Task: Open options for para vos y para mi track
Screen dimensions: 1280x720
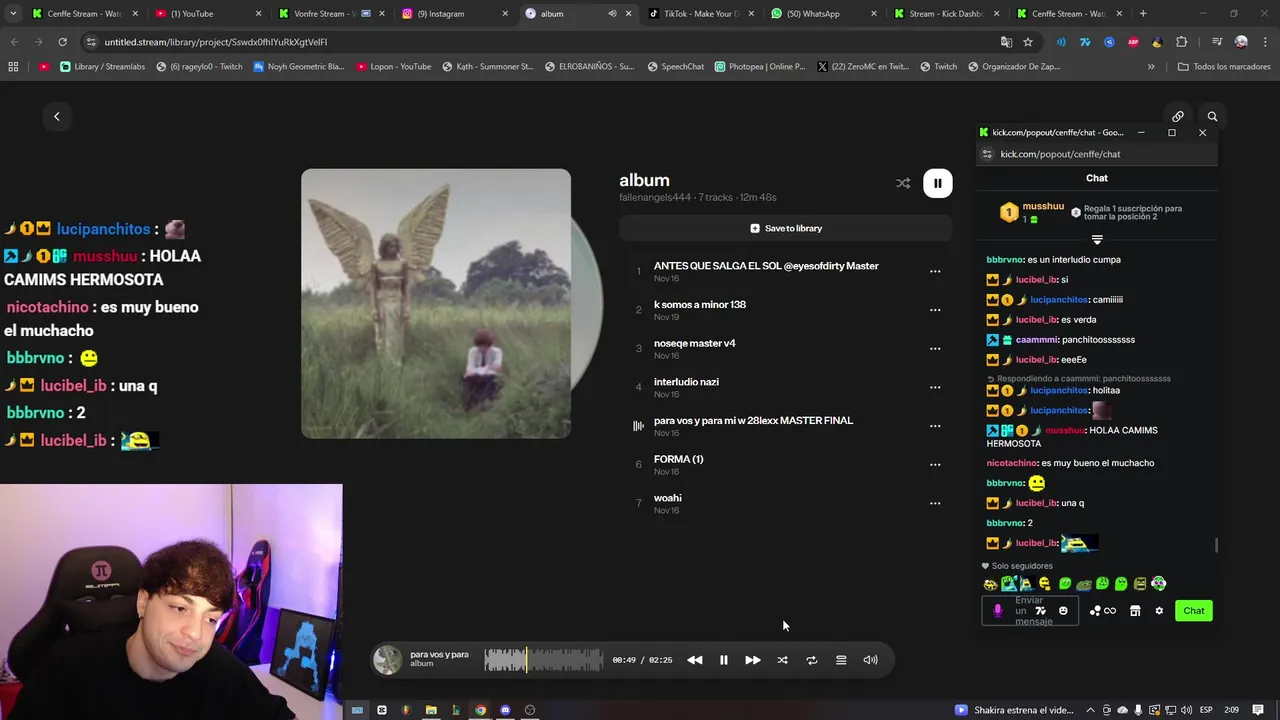Action: click(x=935, y=426)
